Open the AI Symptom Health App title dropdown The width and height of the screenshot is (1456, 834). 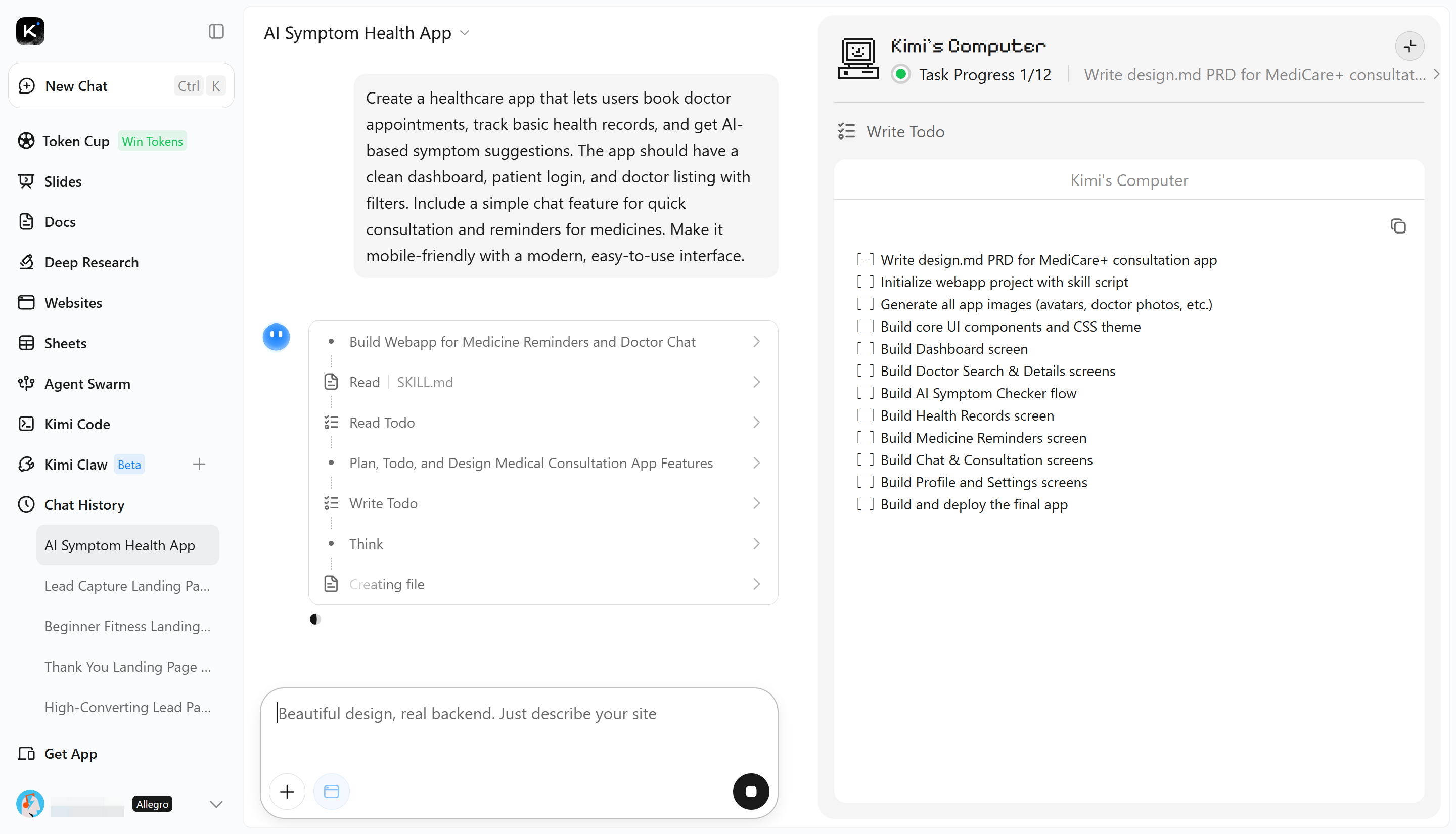465,33
